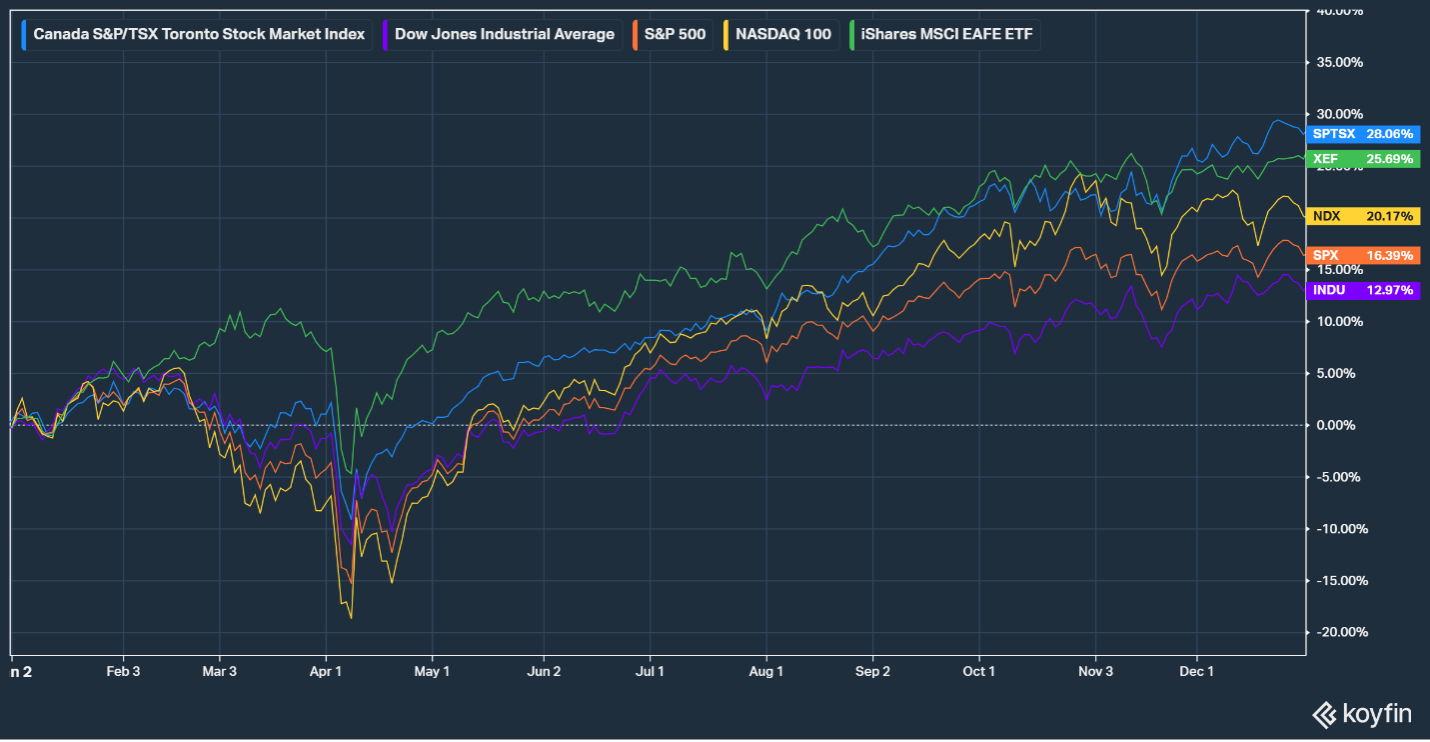Open the iShares MSCI EAFE ETF legend options

pos(945,34)
